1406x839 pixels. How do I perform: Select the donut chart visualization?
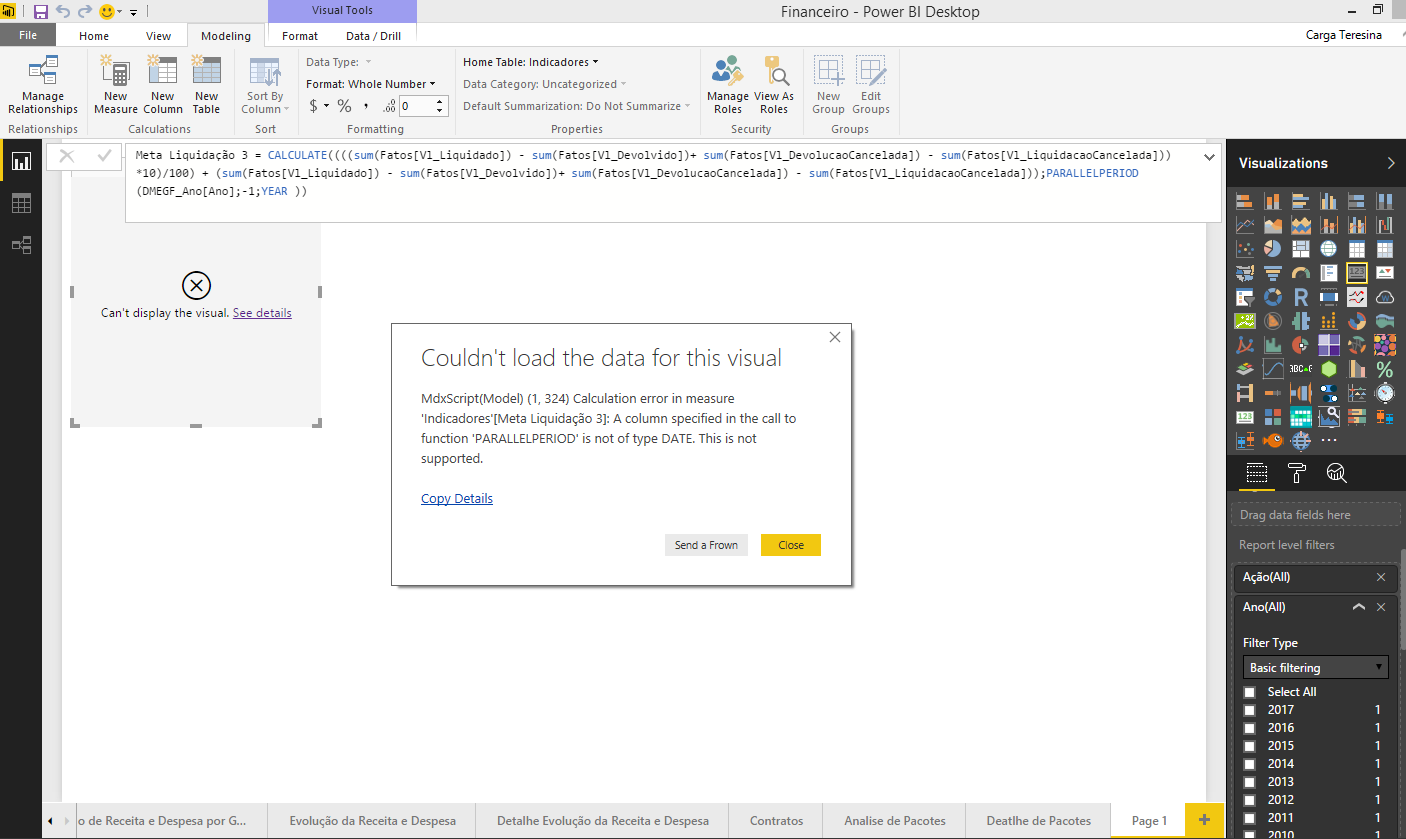1273,297
